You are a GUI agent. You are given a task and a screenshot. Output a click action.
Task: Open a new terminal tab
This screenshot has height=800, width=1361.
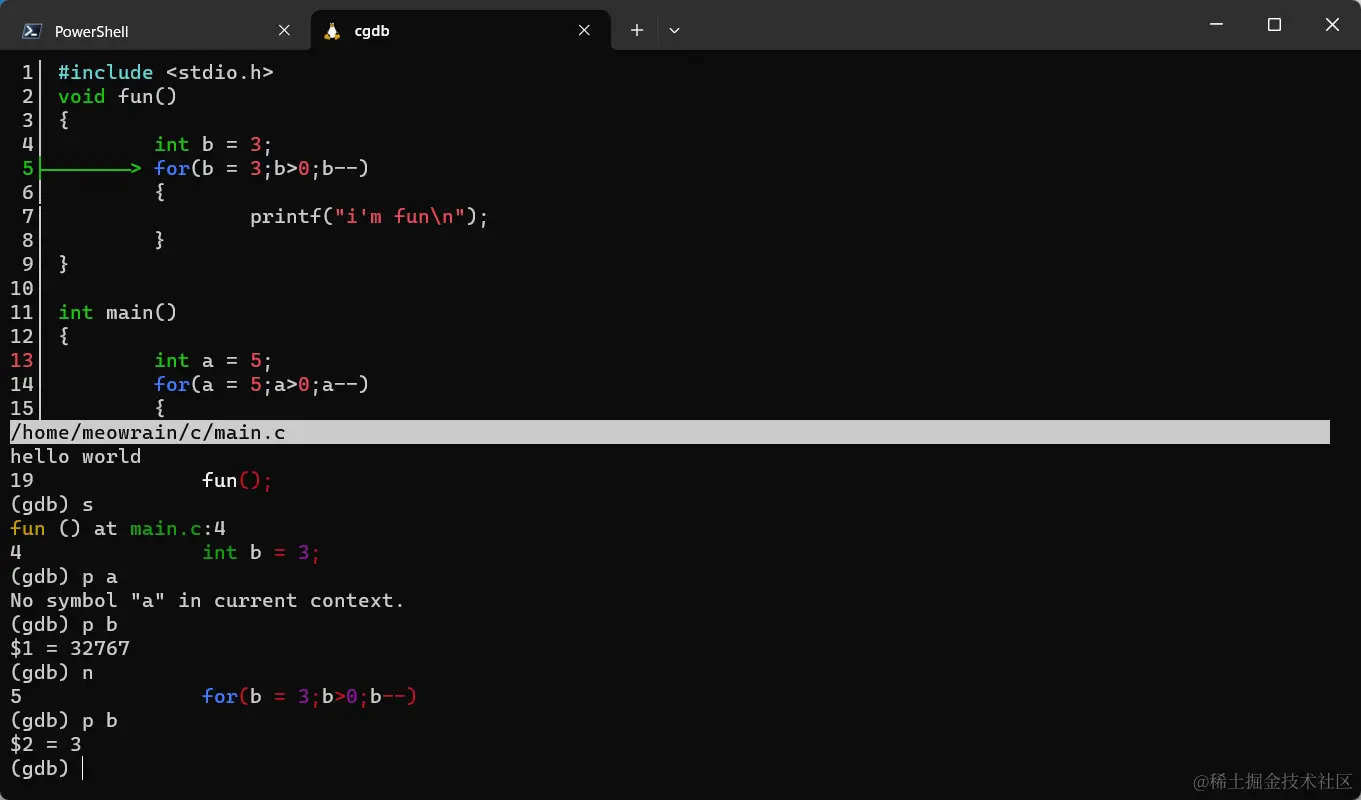pyautogui.click(x=637, y=31)
